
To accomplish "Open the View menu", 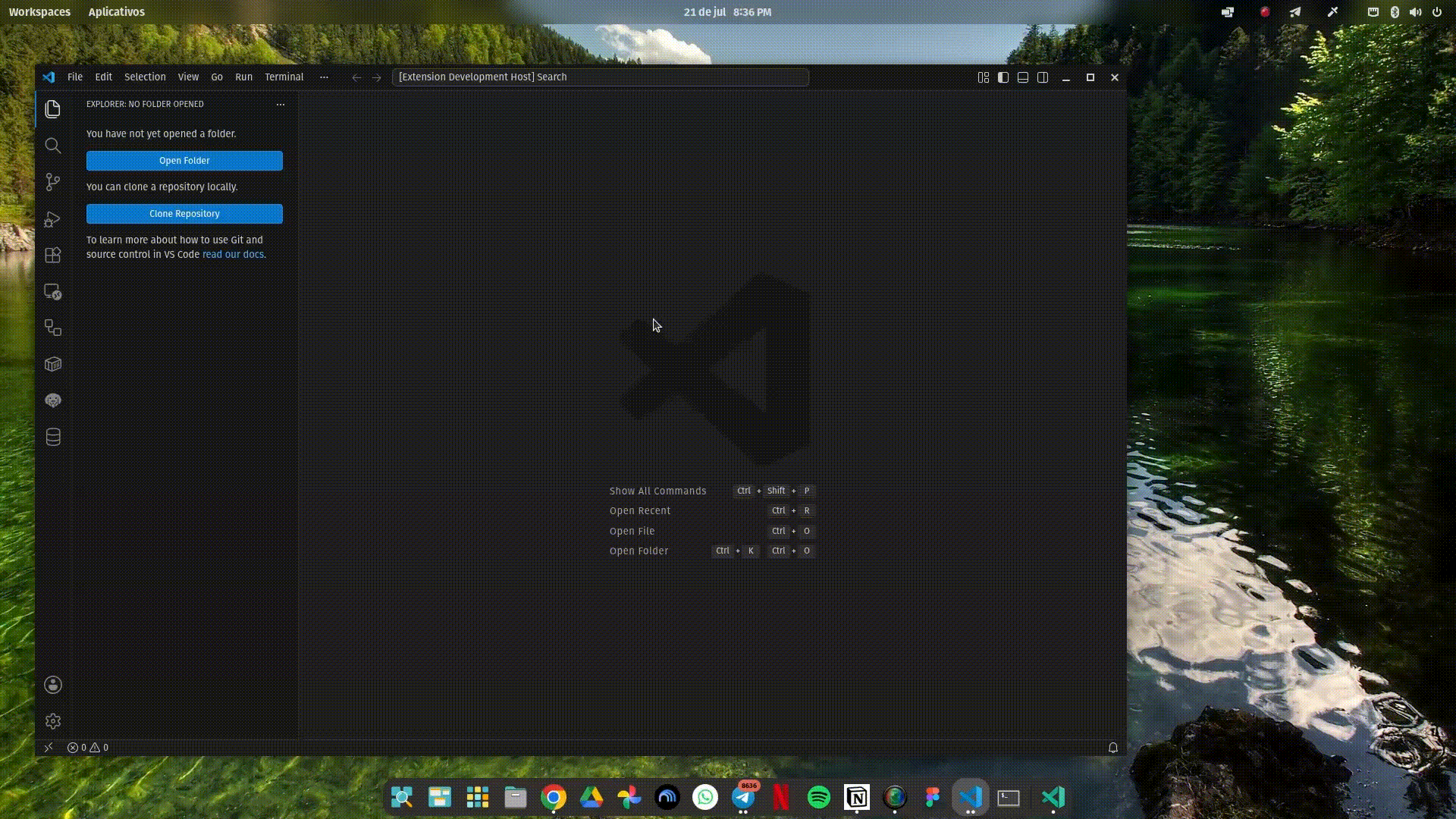I will [x=188, y=77].
